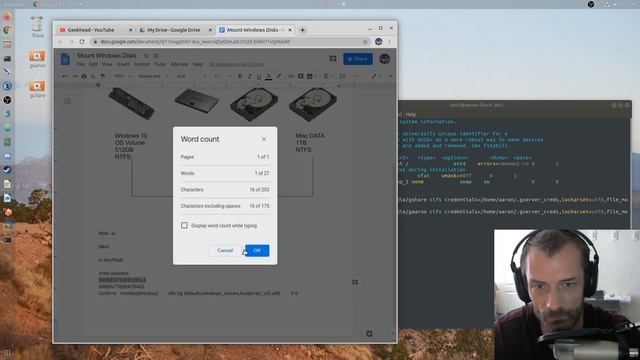Viewport: 640px width, 360px height.
Task: Print the document from the toolbar
Action: (84, 76)
